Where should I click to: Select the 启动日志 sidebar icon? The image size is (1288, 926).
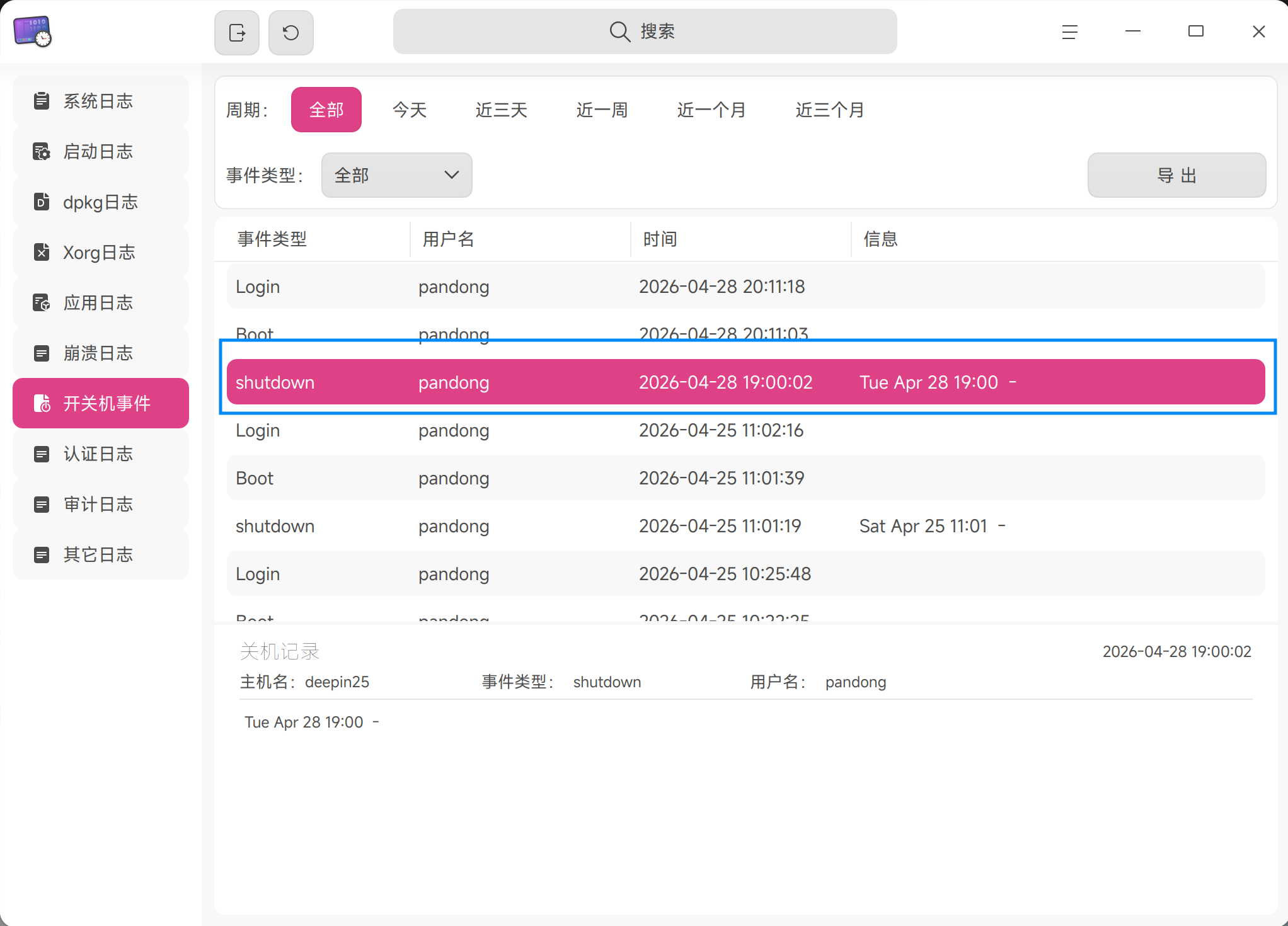[x=42, y=151]
